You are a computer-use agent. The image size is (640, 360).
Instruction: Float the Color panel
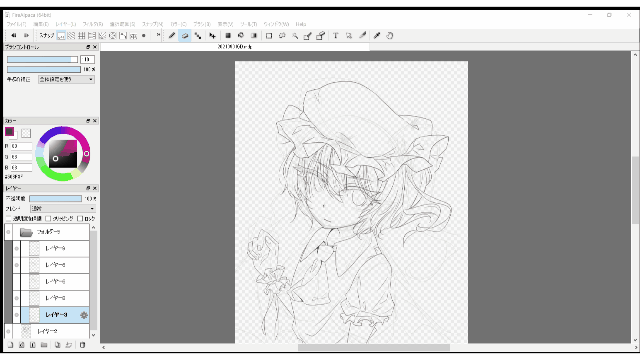pyautogui.click(x=88, y=121)
